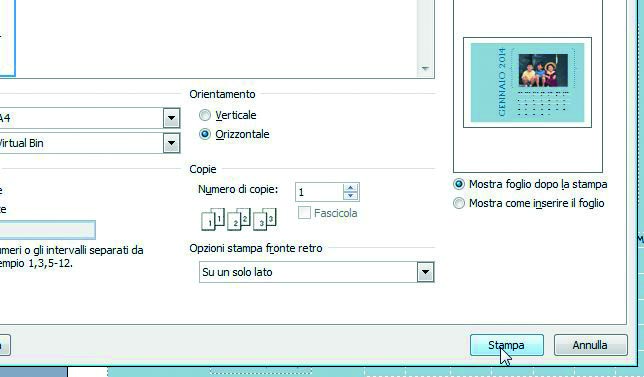Open the A4 paper size dropdown
The image size is (644, 377).
click(171, 118)
